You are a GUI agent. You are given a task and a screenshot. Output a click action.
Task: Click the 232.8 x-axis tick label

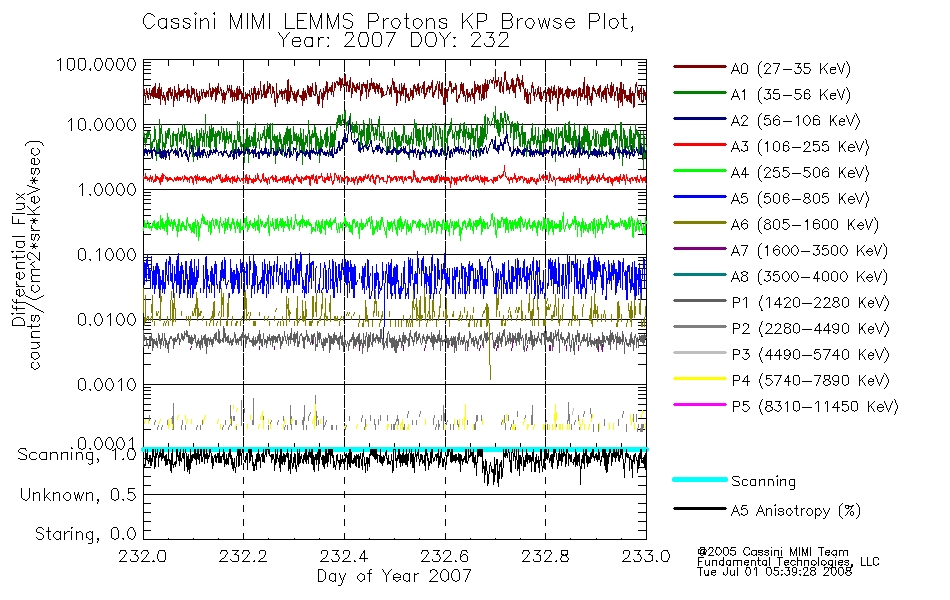click(545, 556)
